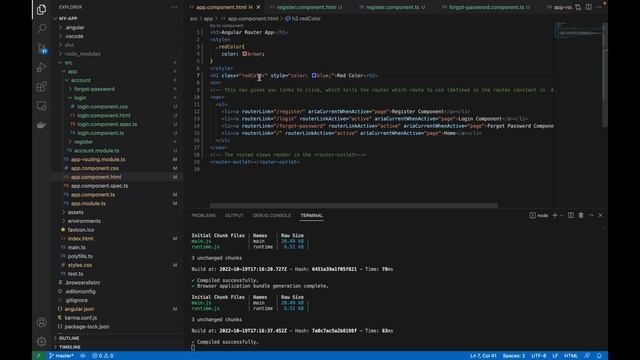Switch to register.component.ts tab
640x360 pixels.
point(392,7)
